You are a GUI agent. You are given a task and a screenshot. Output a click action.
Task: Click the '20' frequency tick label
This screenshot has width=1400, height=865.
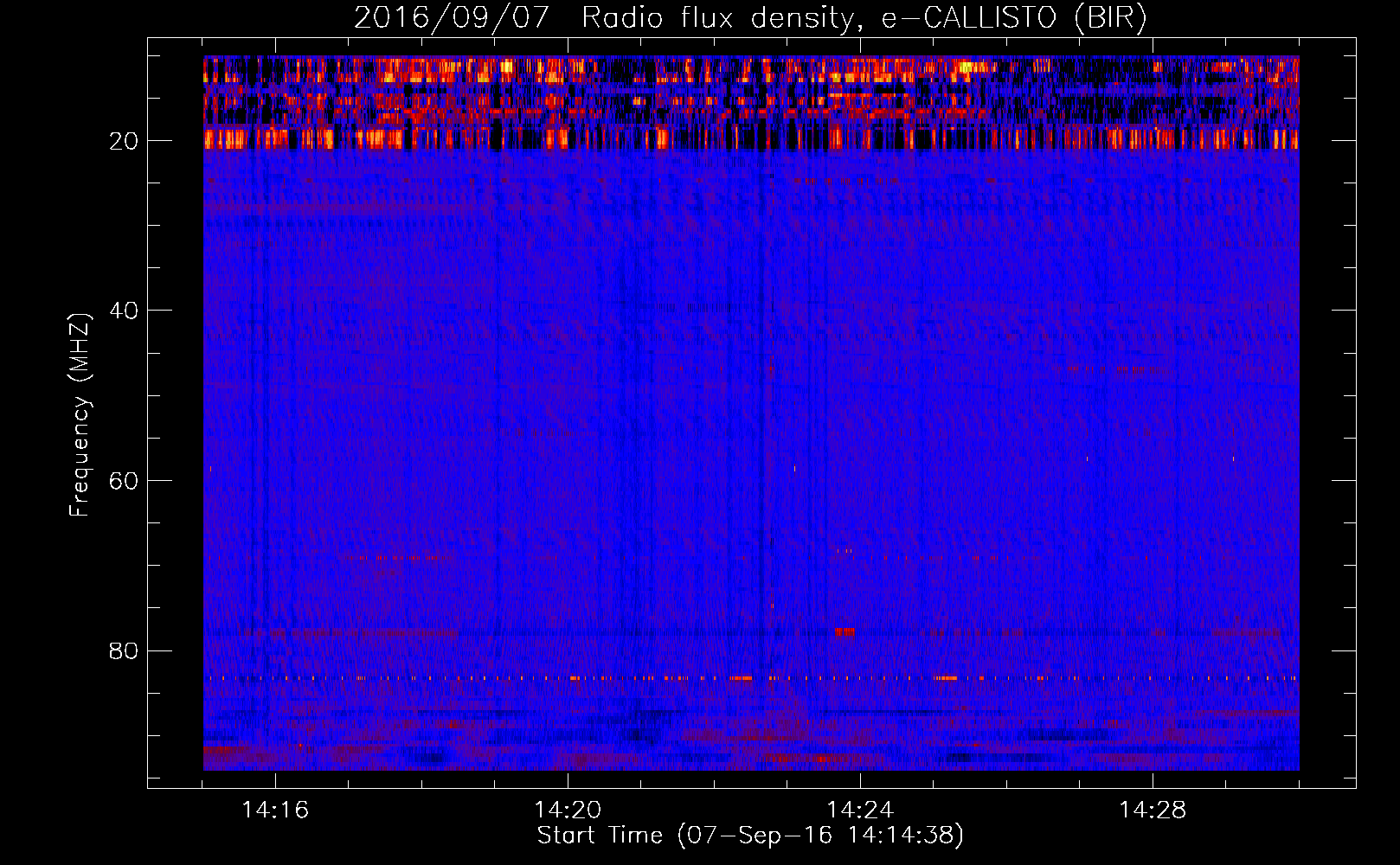125,141
